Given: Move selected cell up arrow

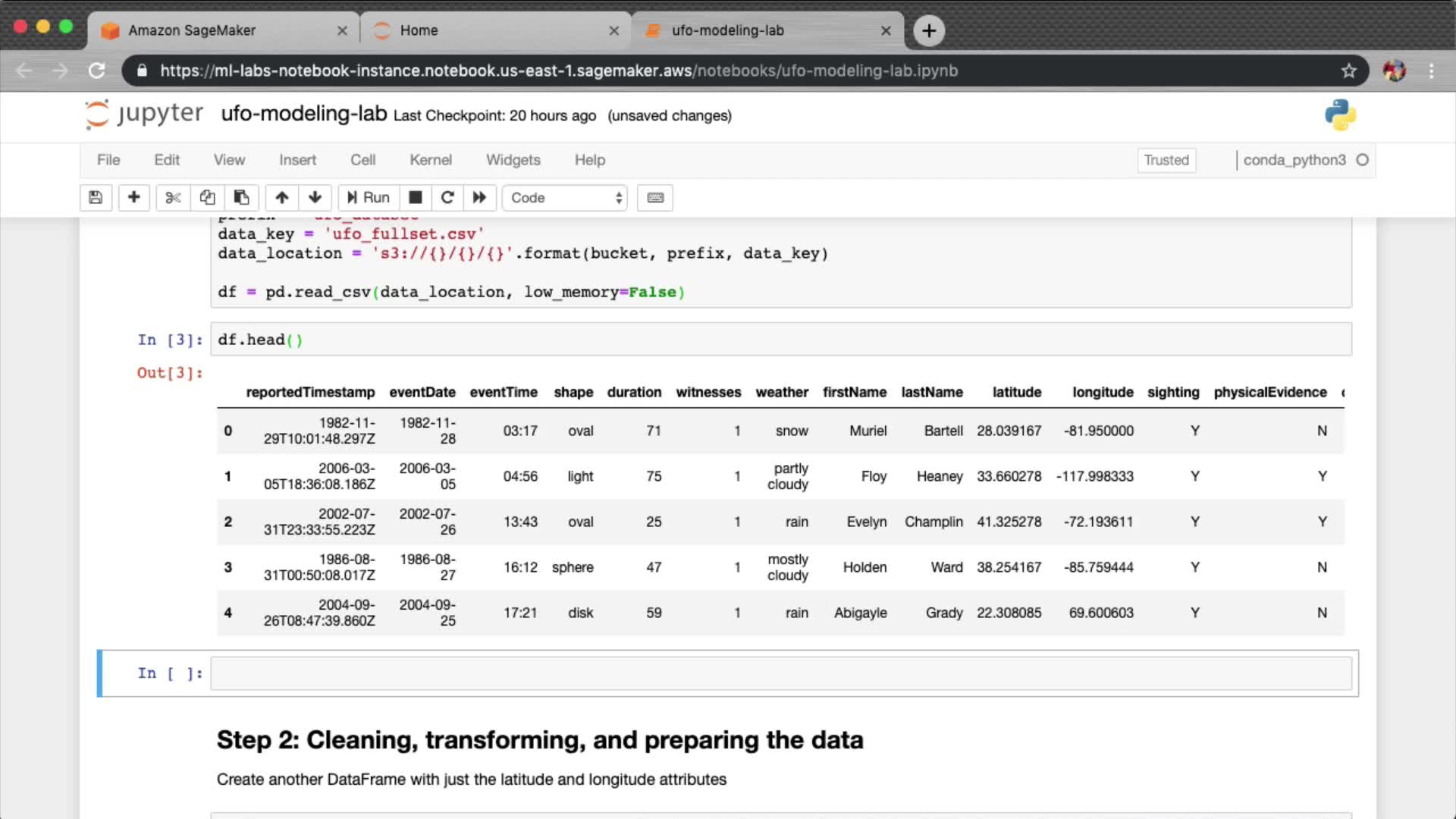Looking at the screenshot, I should 281,198.
